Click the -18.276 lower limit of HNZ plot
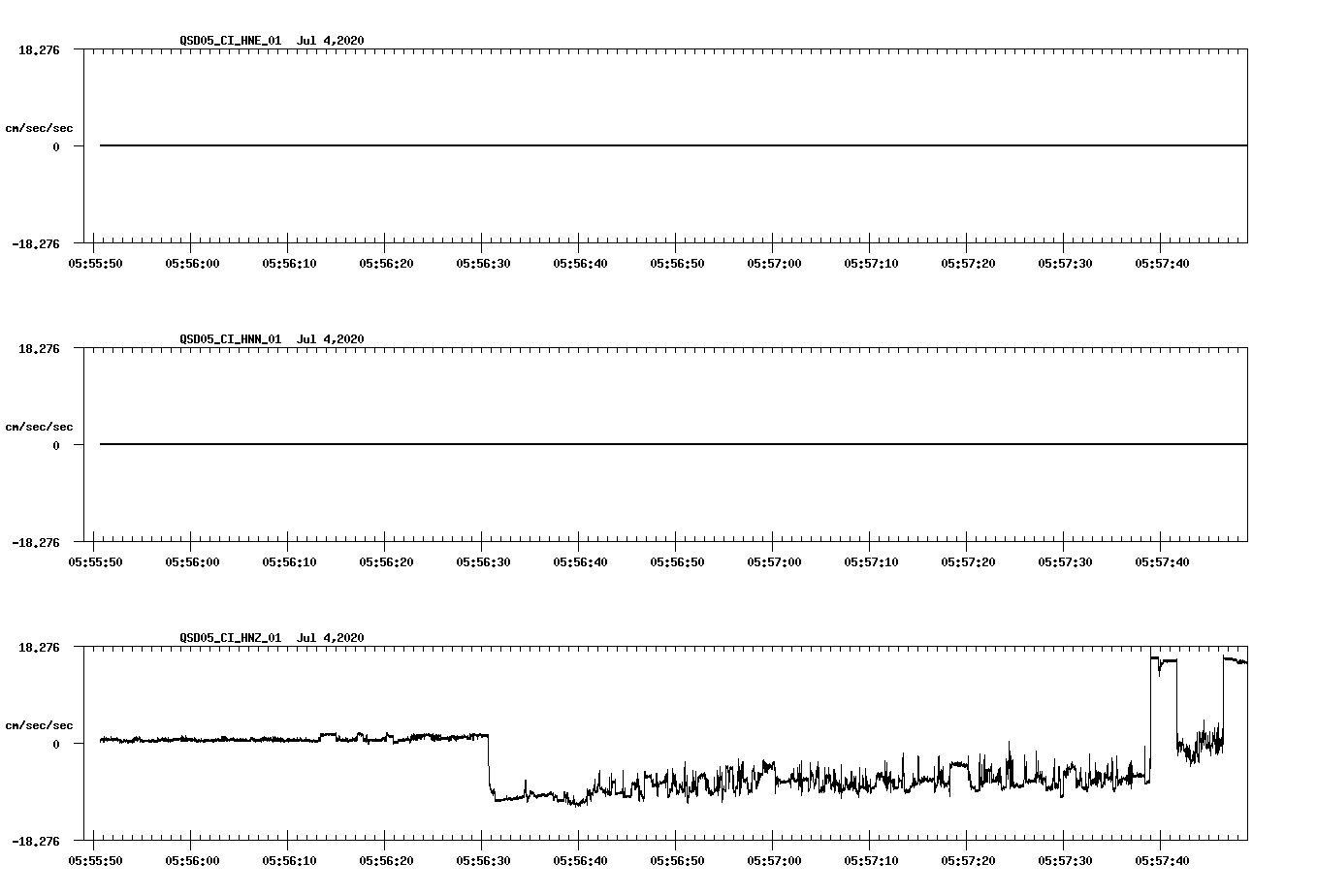This screenshot has height=896, width=1317. pyautogui.click(x=36, y=841)
